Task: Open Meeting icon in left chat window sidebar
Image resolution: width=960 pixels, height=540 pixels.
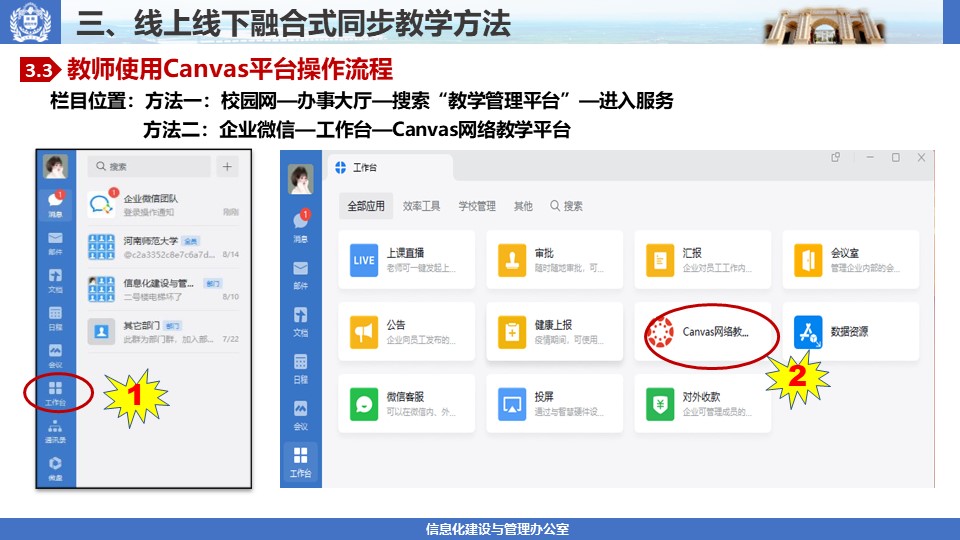Action: coord(55,355)
